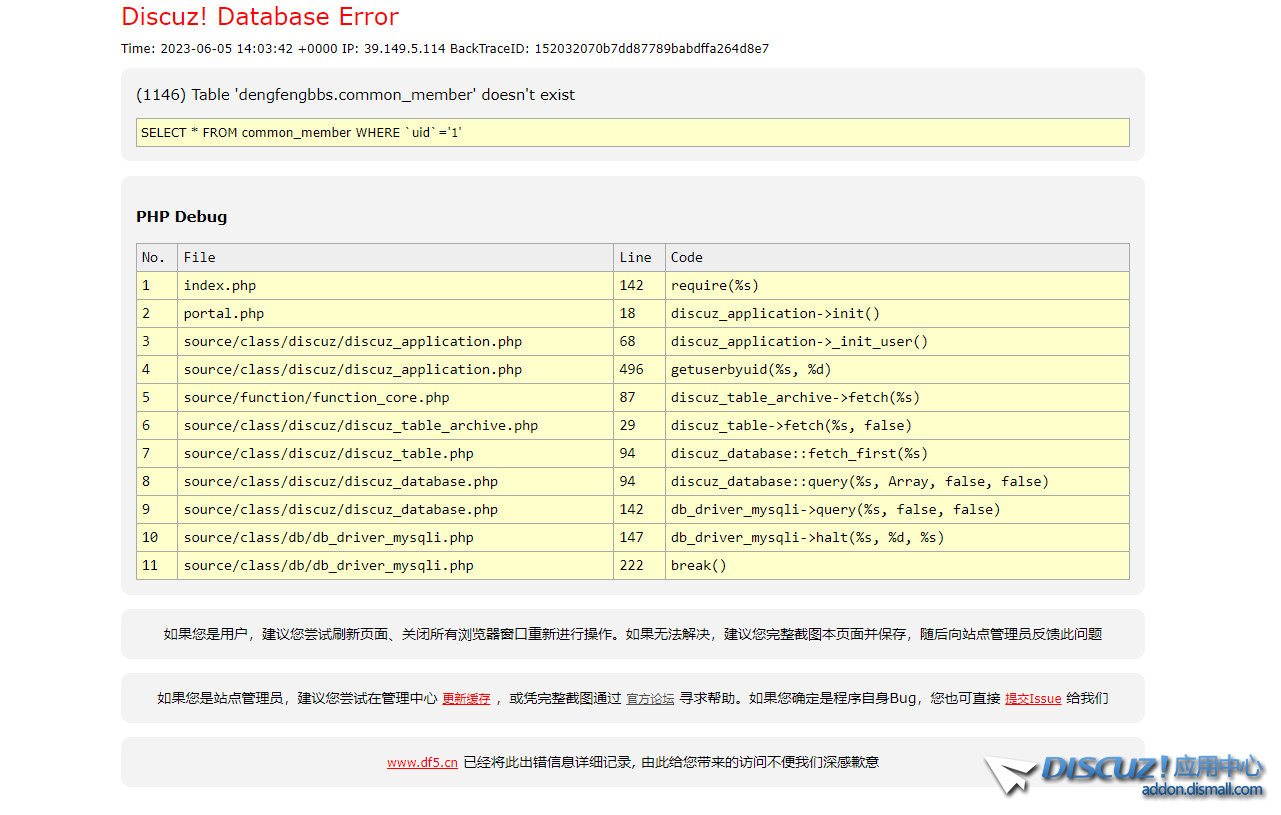Click the source/function/function_core.php cell
Image resolution: width=1281 pixels, height=815 pixels.
point(317,398)
